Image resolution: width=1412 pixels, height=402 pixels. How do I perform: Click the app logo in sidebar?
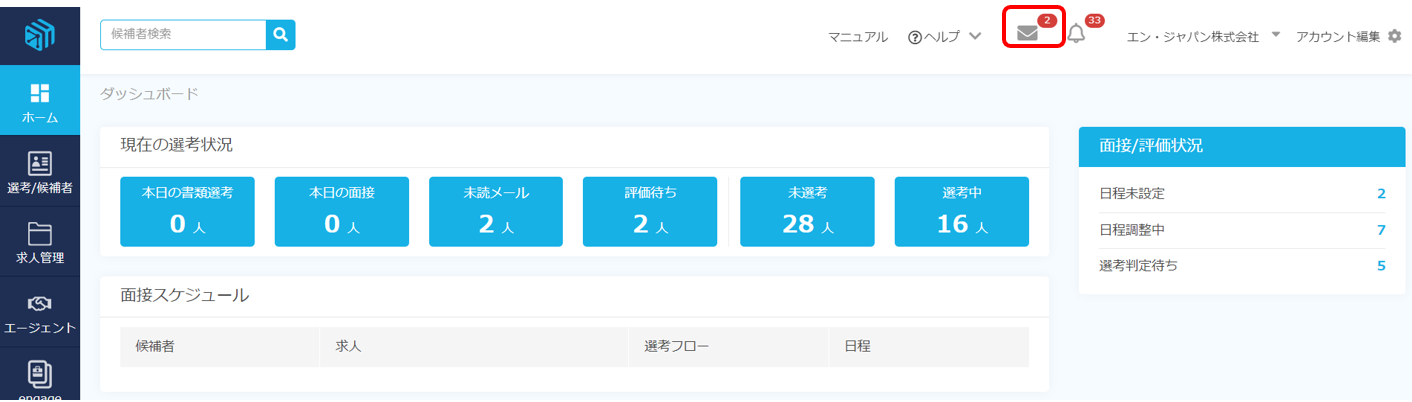point(40,35)
